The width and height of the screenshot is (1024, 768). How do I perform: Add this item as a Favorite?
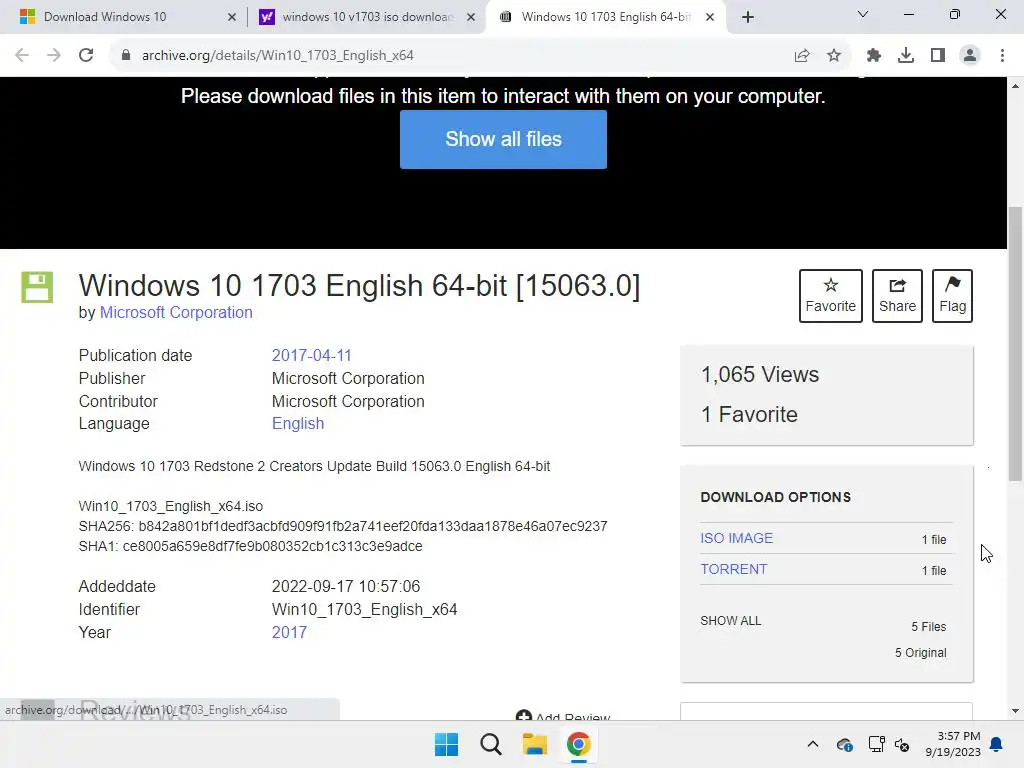(x=830, y=296)
